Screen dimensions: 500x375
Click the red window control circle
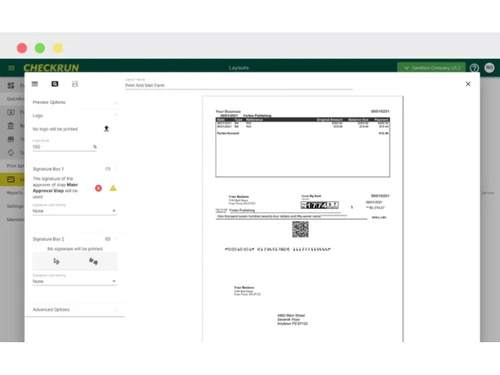click(22, 48)
